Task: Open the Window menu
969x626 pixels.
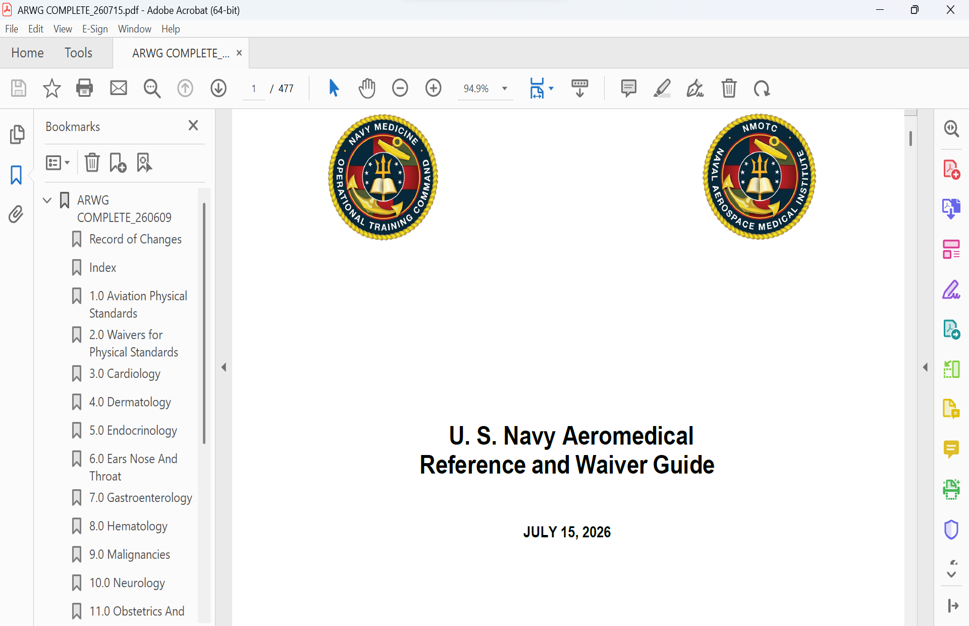Action: tap(135, 29)
